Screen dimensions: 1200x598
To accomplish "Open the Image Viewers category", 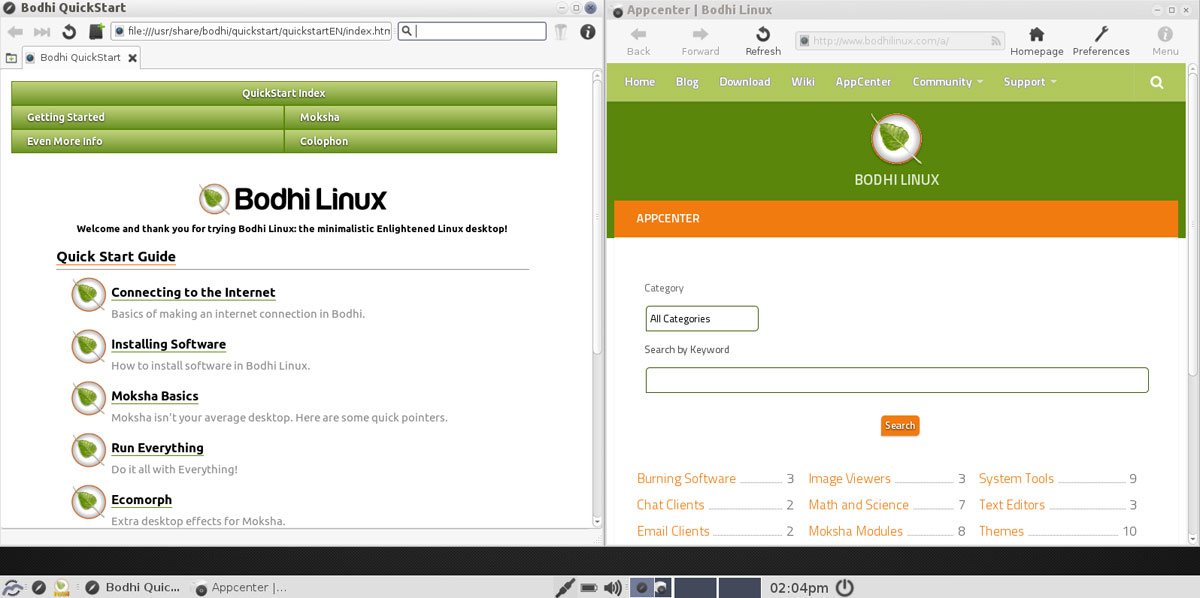I will (x=849, y=479).
